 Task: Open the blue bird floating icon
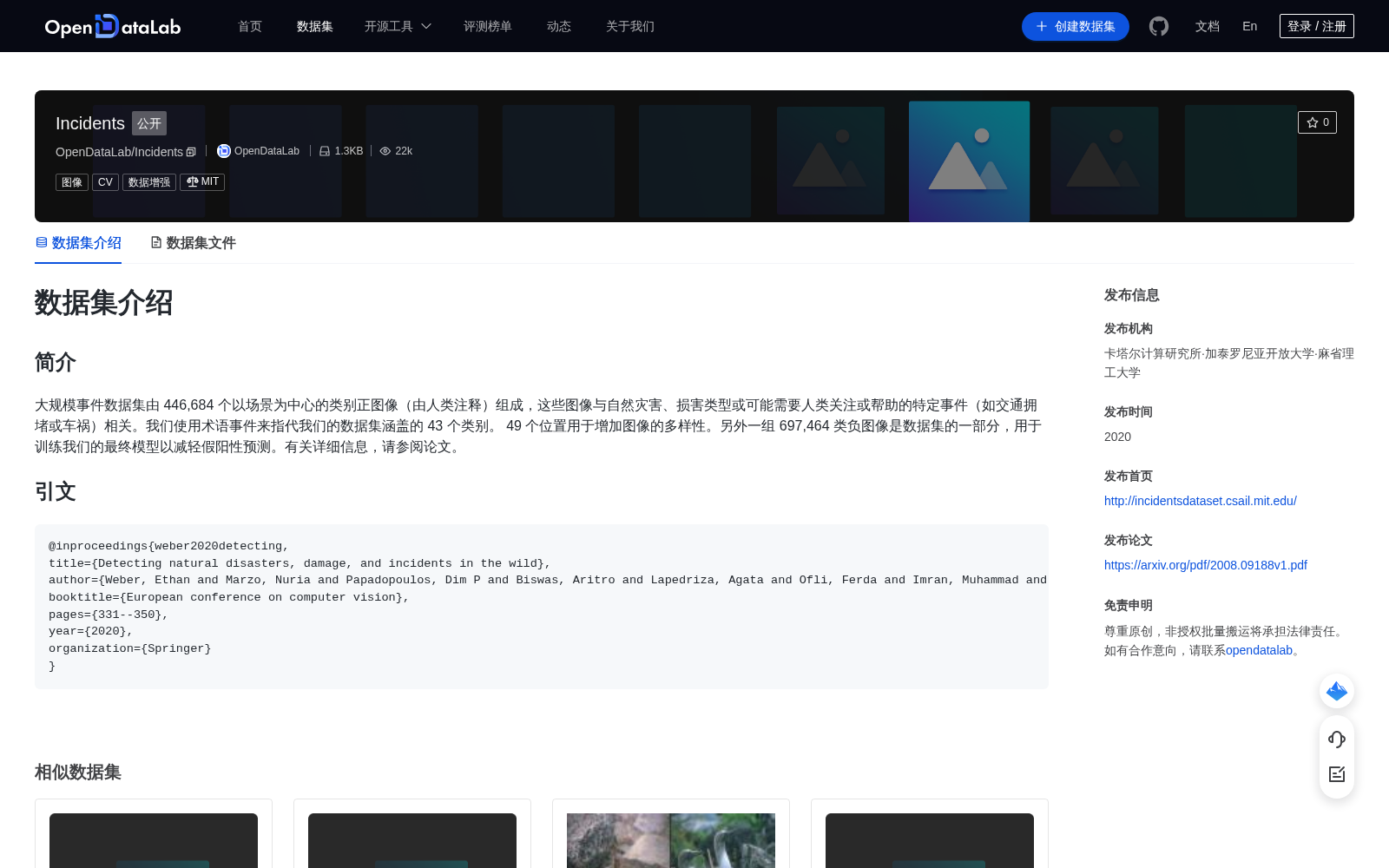coord(1337,691)
